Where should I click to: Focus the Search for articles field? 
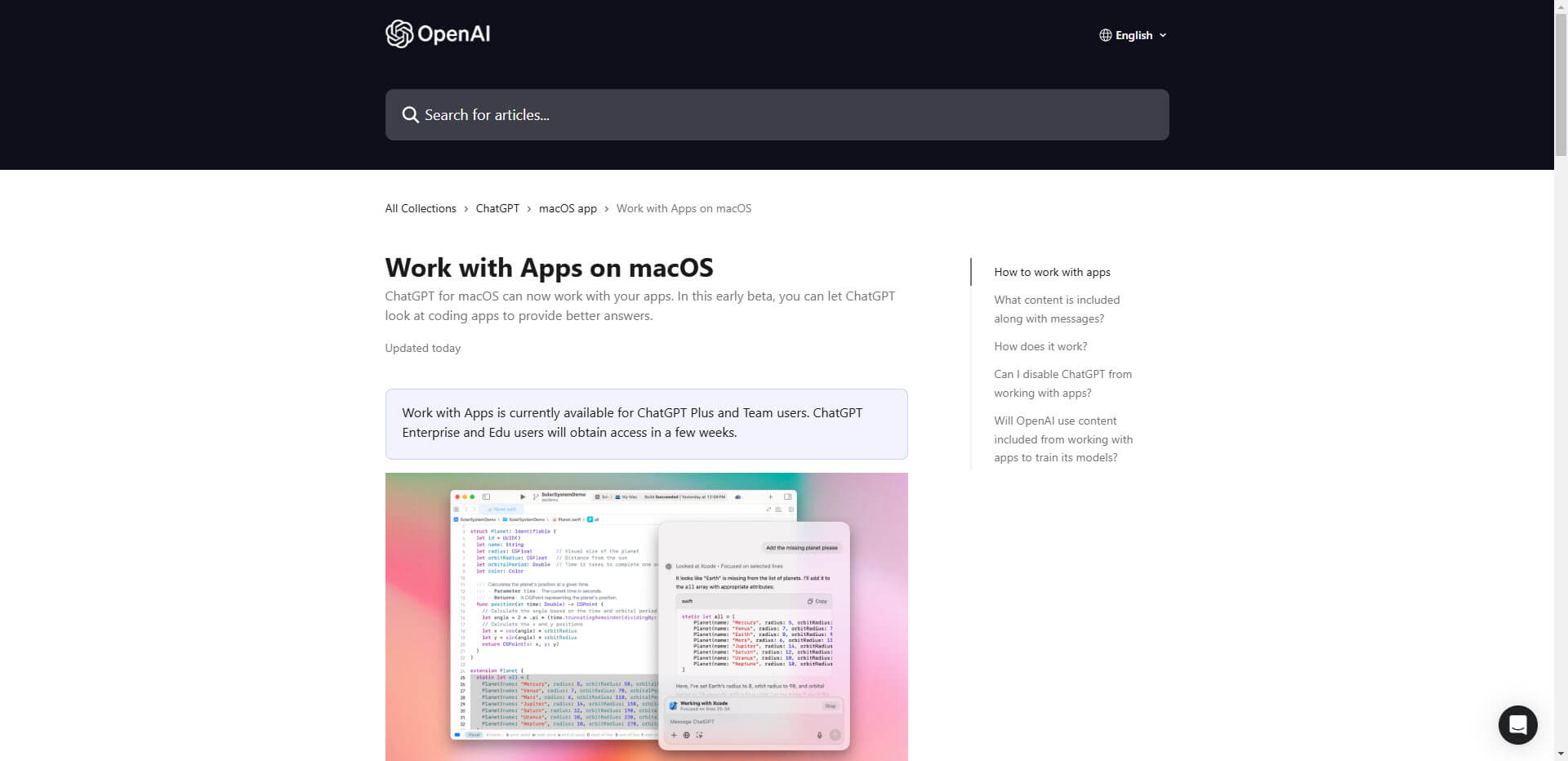click(777, 115)
